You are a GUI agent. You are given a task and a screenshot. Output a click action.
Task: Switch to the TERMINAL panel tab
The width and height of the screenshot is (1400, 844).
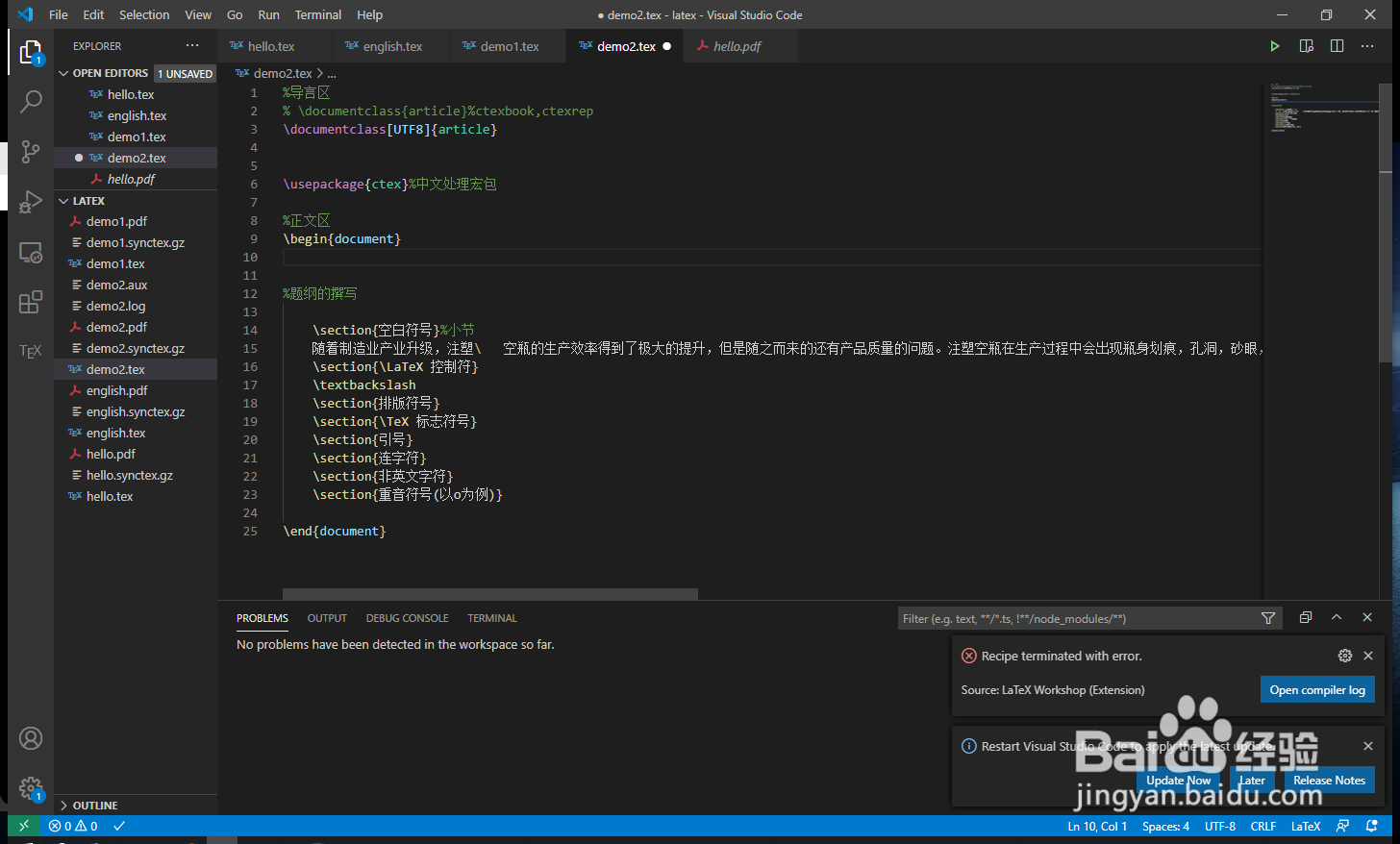tap(492, 618)
